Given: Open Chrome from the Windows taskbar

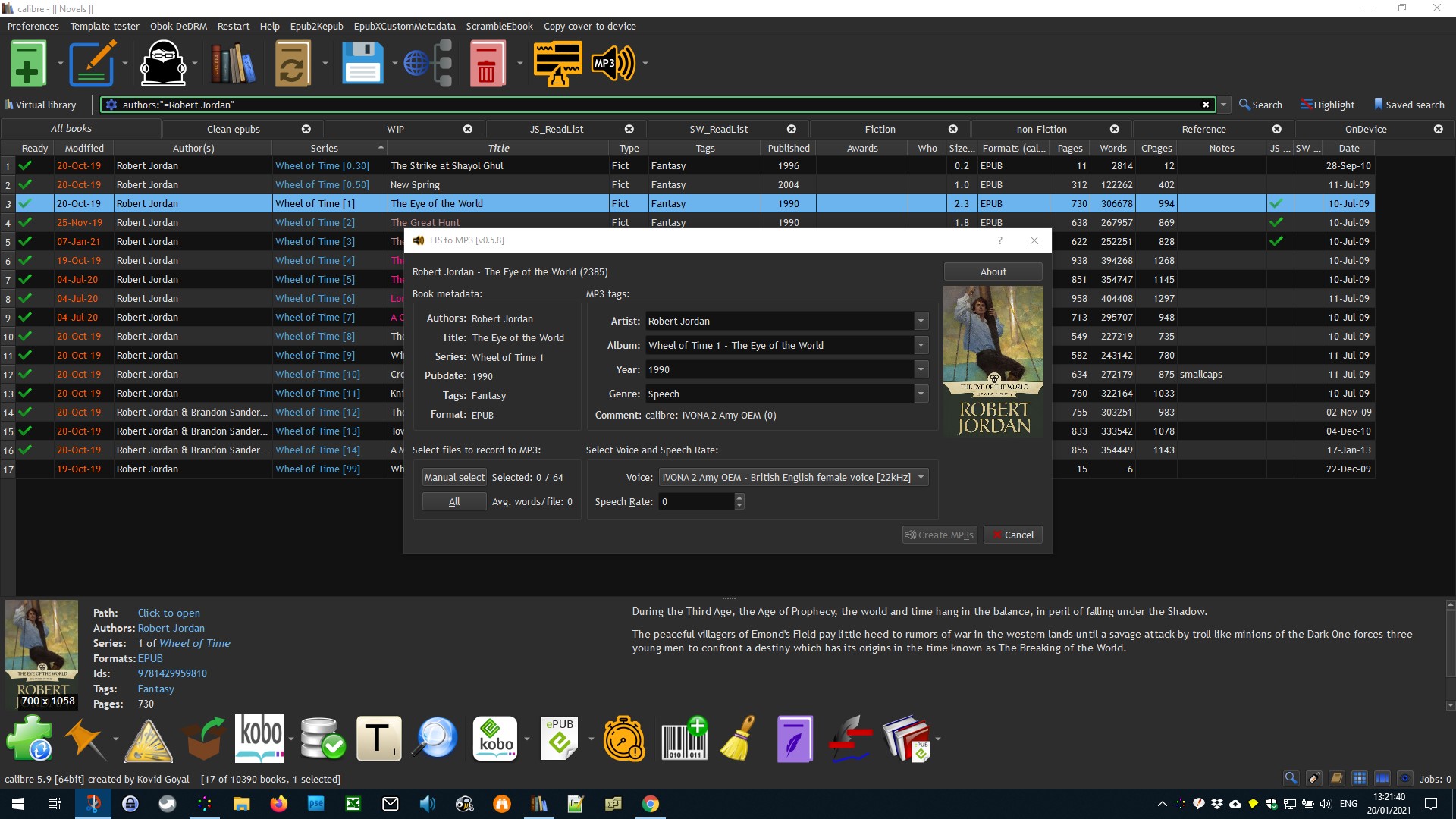Looking at the screenshot, I should [651, 804].
